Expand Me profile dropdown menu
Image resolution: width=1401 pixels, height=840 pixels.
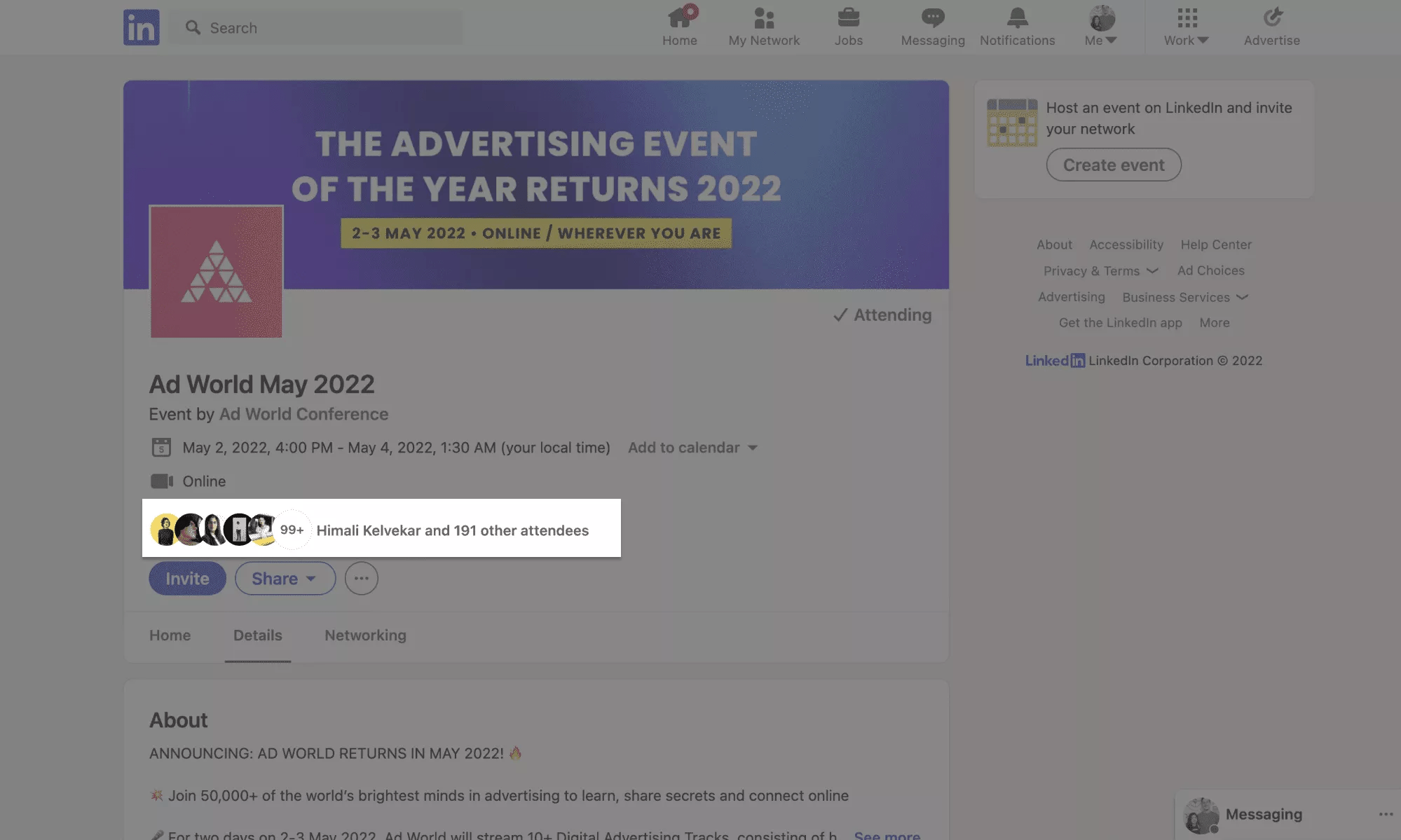click(1101, 27)
